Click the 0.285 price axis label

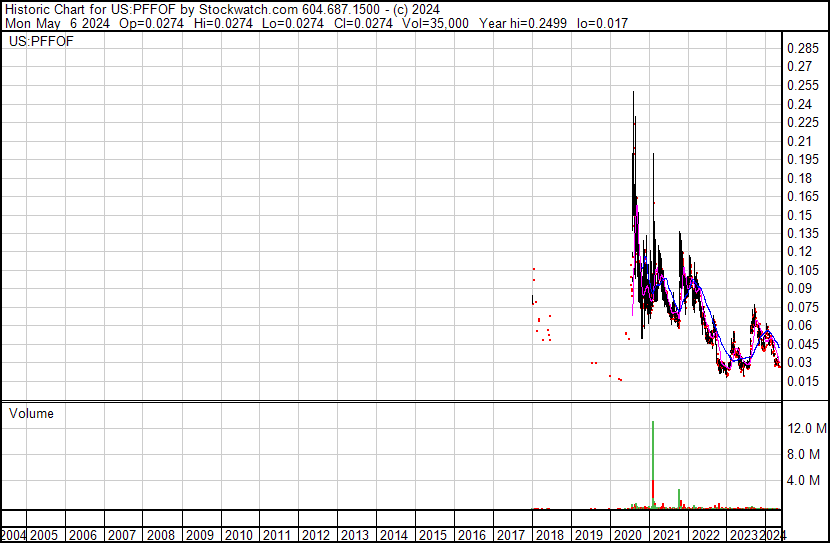pyautogui.click(x=802, y=49)
